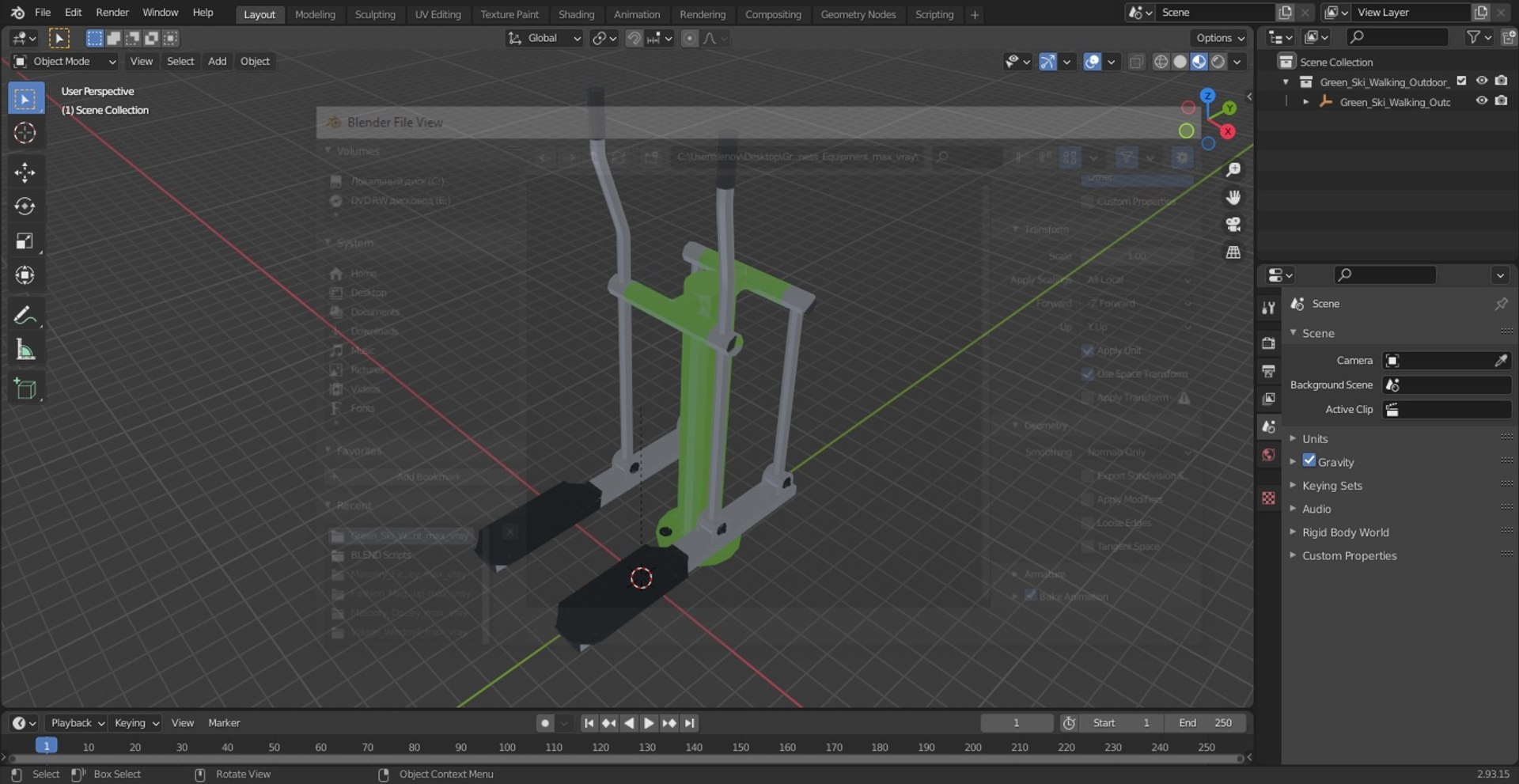Click the pan view hand icon
This screenshot has height=784, width=1519.
click(1233, 198)
